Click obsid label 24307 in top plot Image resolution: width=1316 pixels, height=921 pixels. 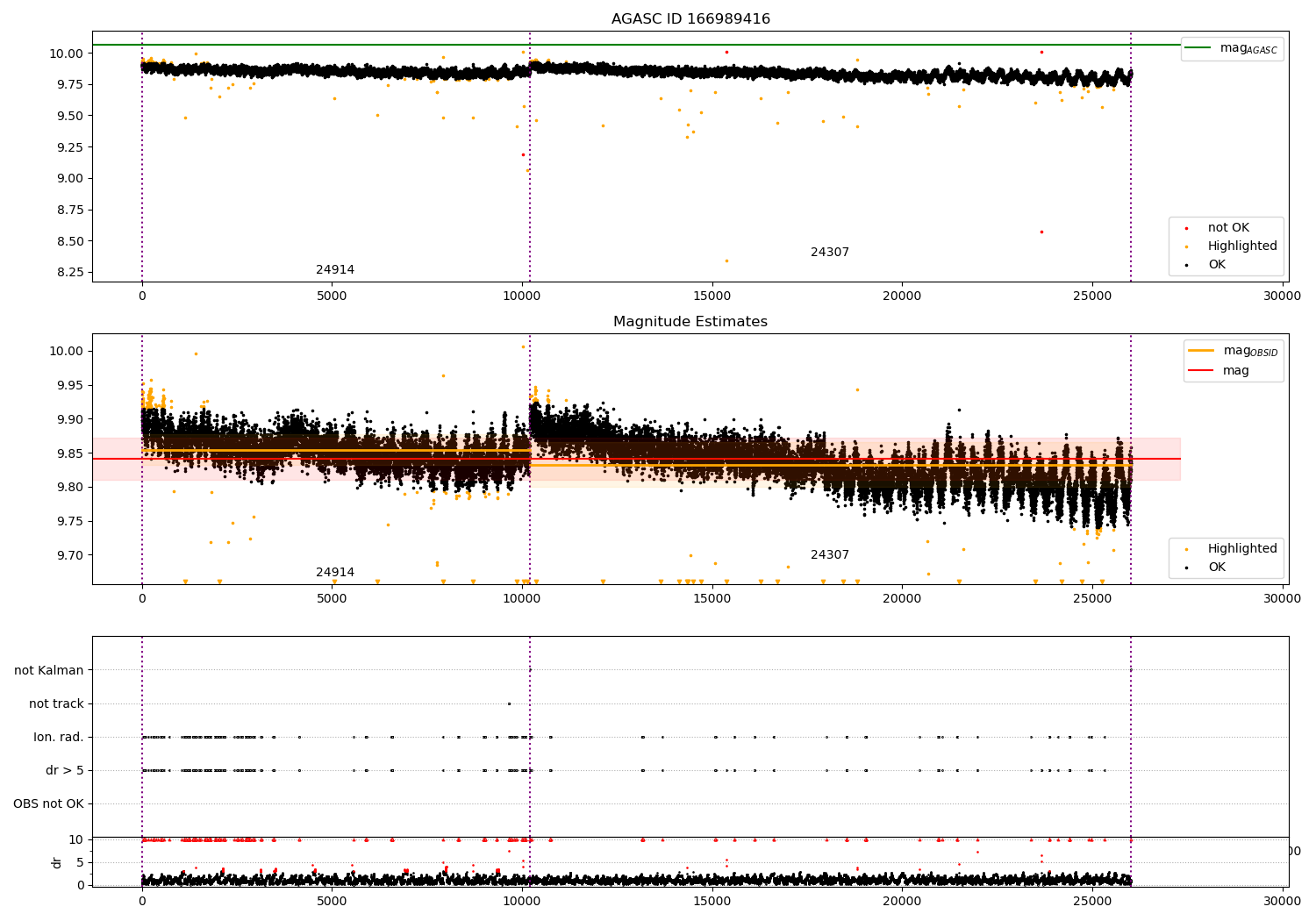click(x=830, y=253)
